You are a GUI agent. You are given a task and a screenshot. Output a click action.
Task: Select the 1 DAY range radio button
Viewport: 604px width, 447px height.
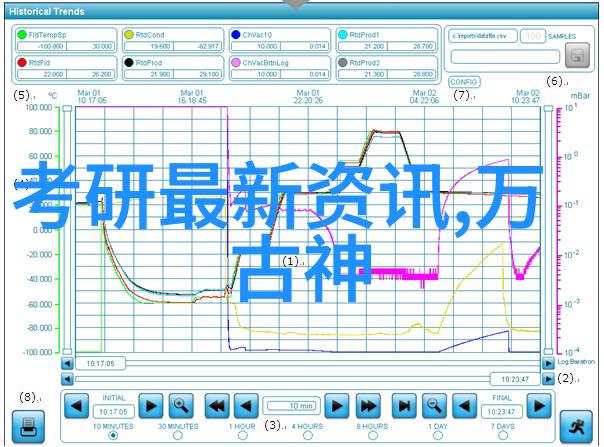438,436
